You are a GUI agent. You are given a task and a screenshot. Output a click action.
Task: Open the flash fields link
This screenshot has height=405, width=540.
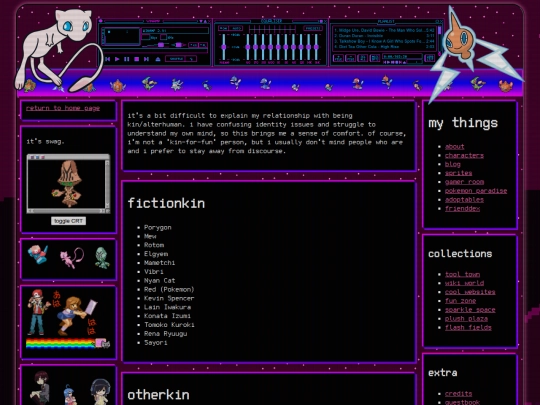point(468,327)
